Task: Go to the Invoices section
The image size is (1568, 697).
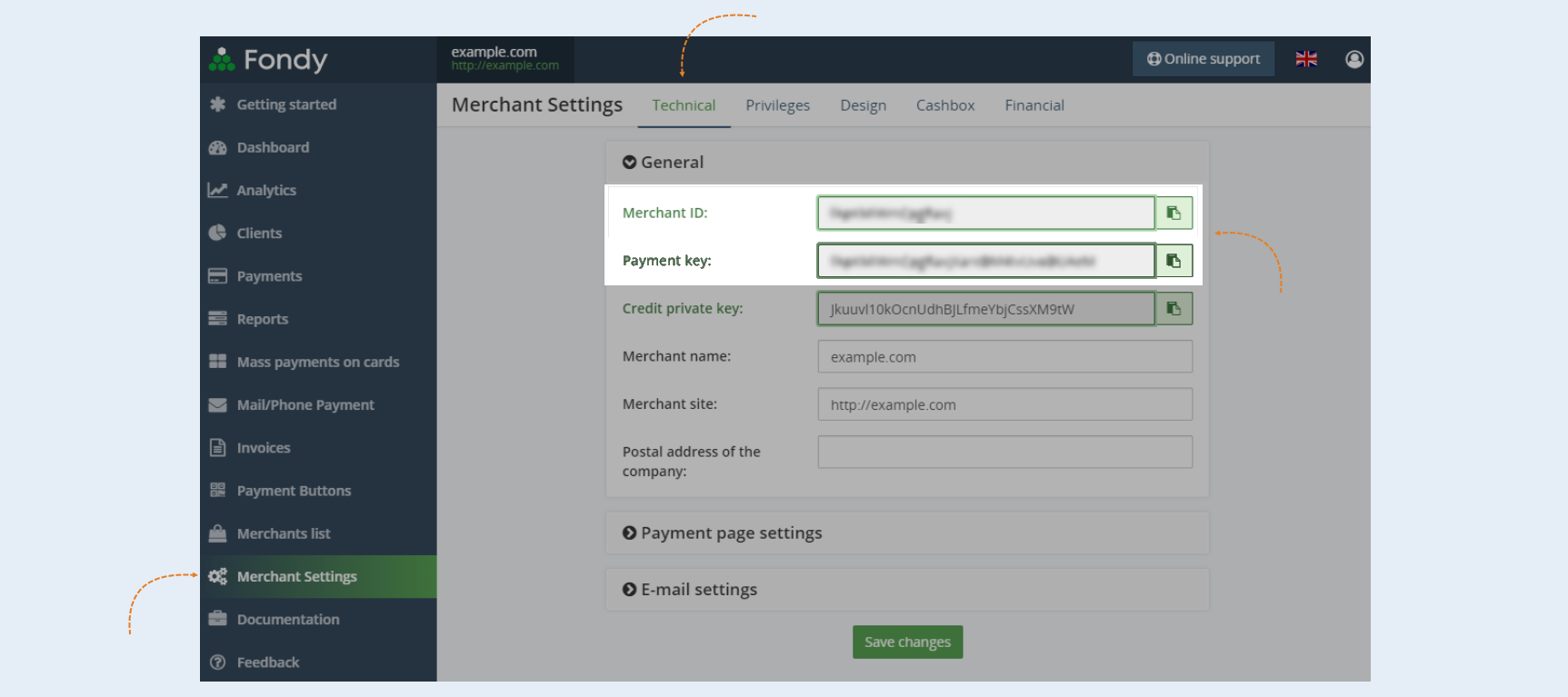Action: coord(318,448)
